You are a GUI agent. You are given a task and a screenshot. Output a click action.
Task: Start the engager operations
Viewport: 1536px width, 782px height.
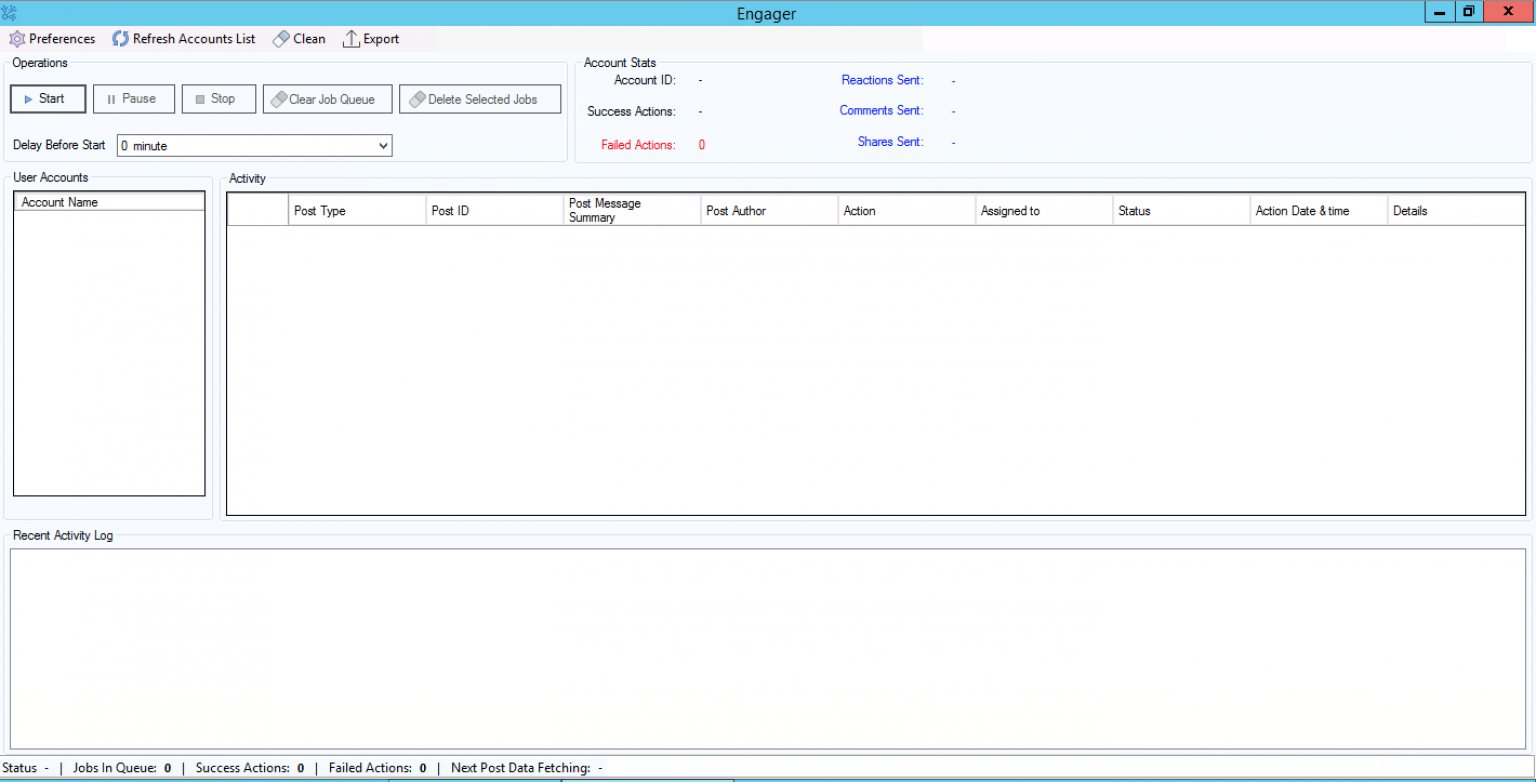(48, 99)
